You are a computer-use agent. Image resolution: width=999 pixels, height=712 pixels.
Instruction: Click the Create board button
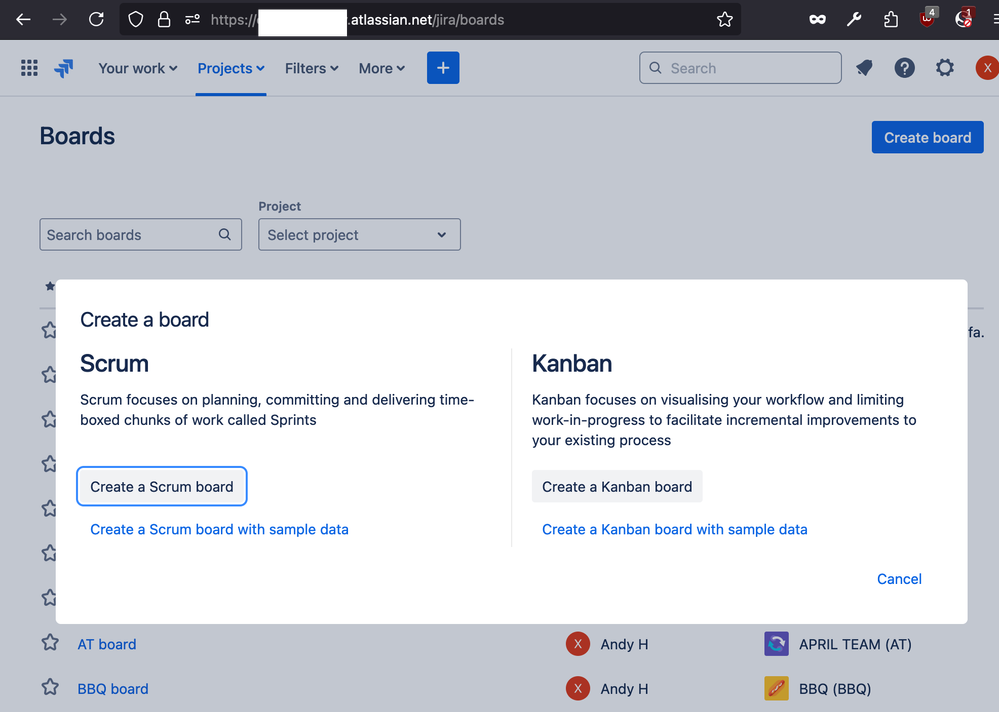[927, 138]
